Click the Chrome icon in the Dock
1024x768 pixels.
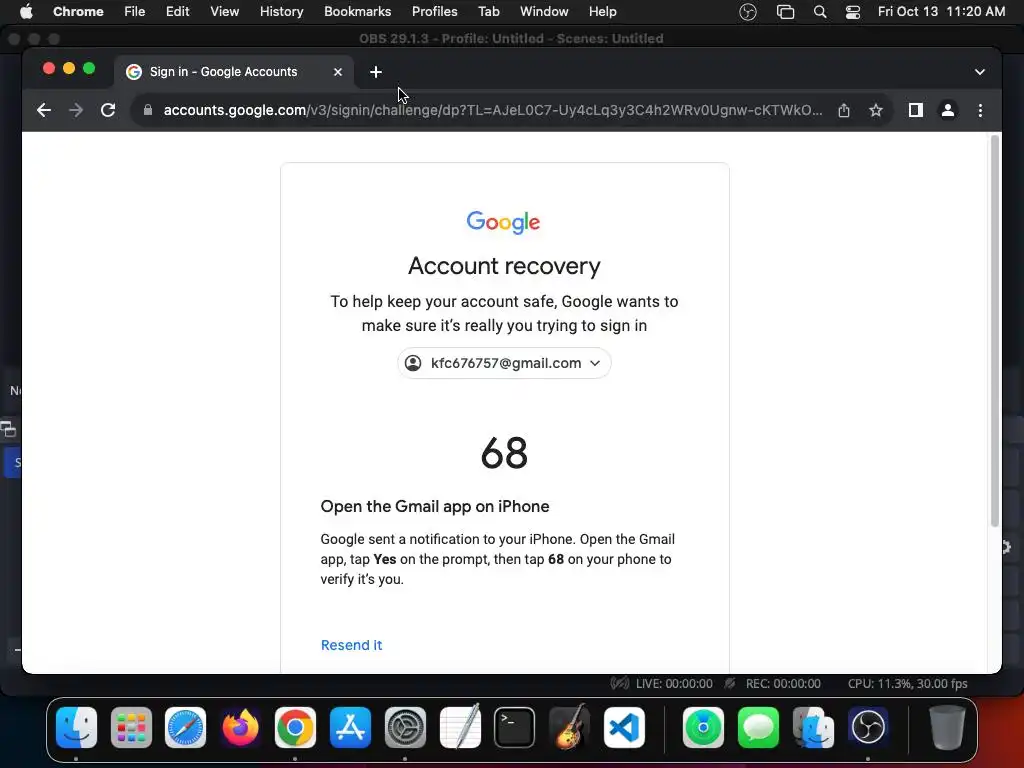point(295,727)
